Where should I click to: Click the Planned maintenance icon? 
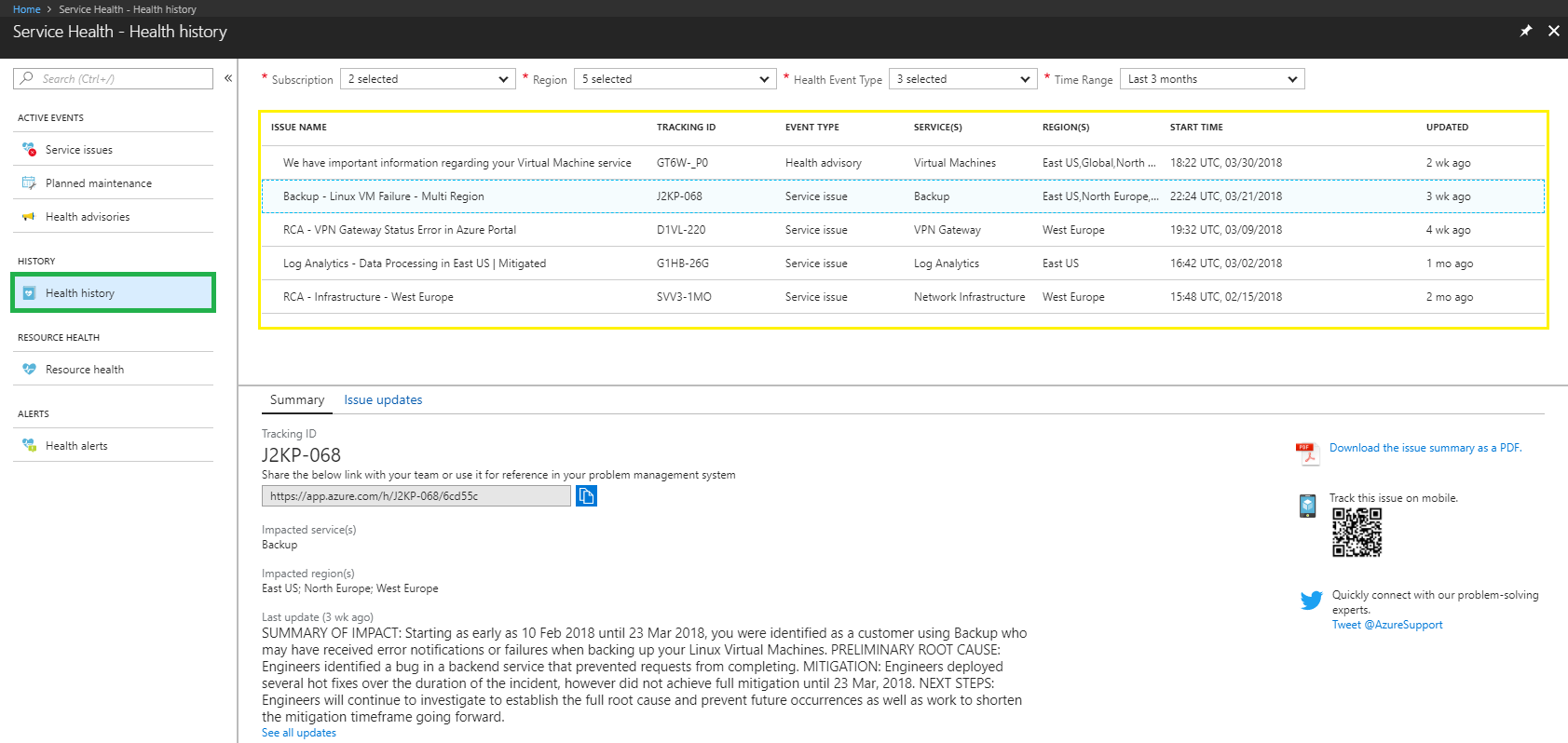click(x=29, y=182)
